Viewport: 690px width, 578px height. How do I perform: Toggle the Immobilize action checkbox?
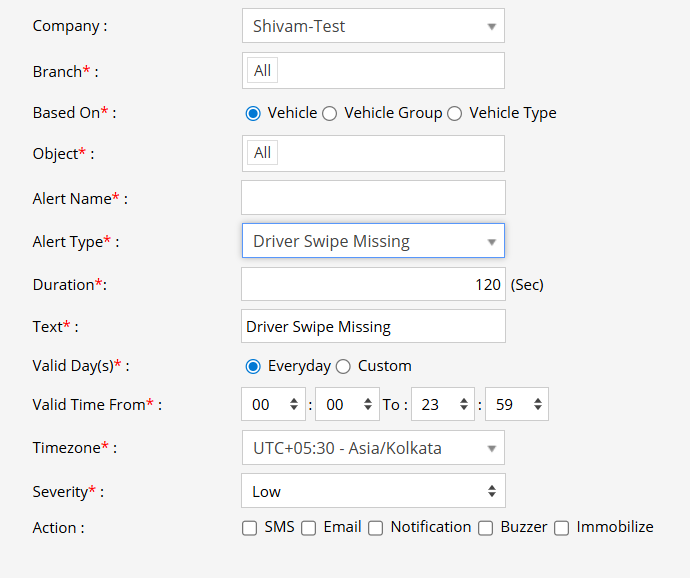click(562, 528)
